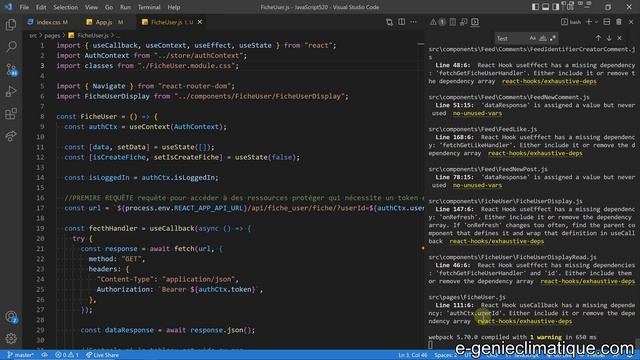Open the Edit menu
The image size is (640, 360).
pos(41,7)
